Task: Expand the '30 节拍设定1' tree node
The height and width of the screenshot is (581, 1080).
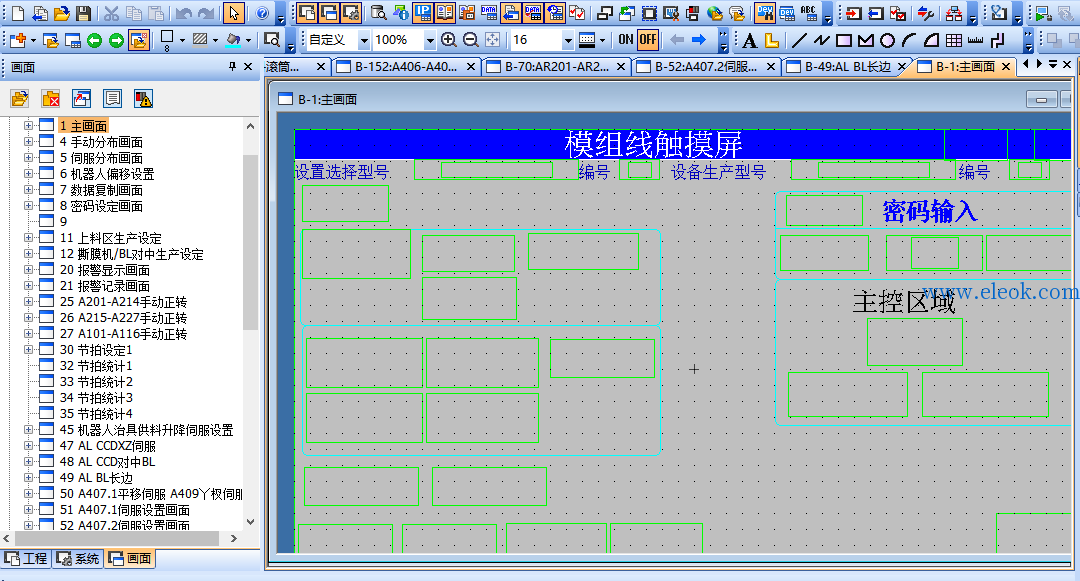Action: [28, 349]
